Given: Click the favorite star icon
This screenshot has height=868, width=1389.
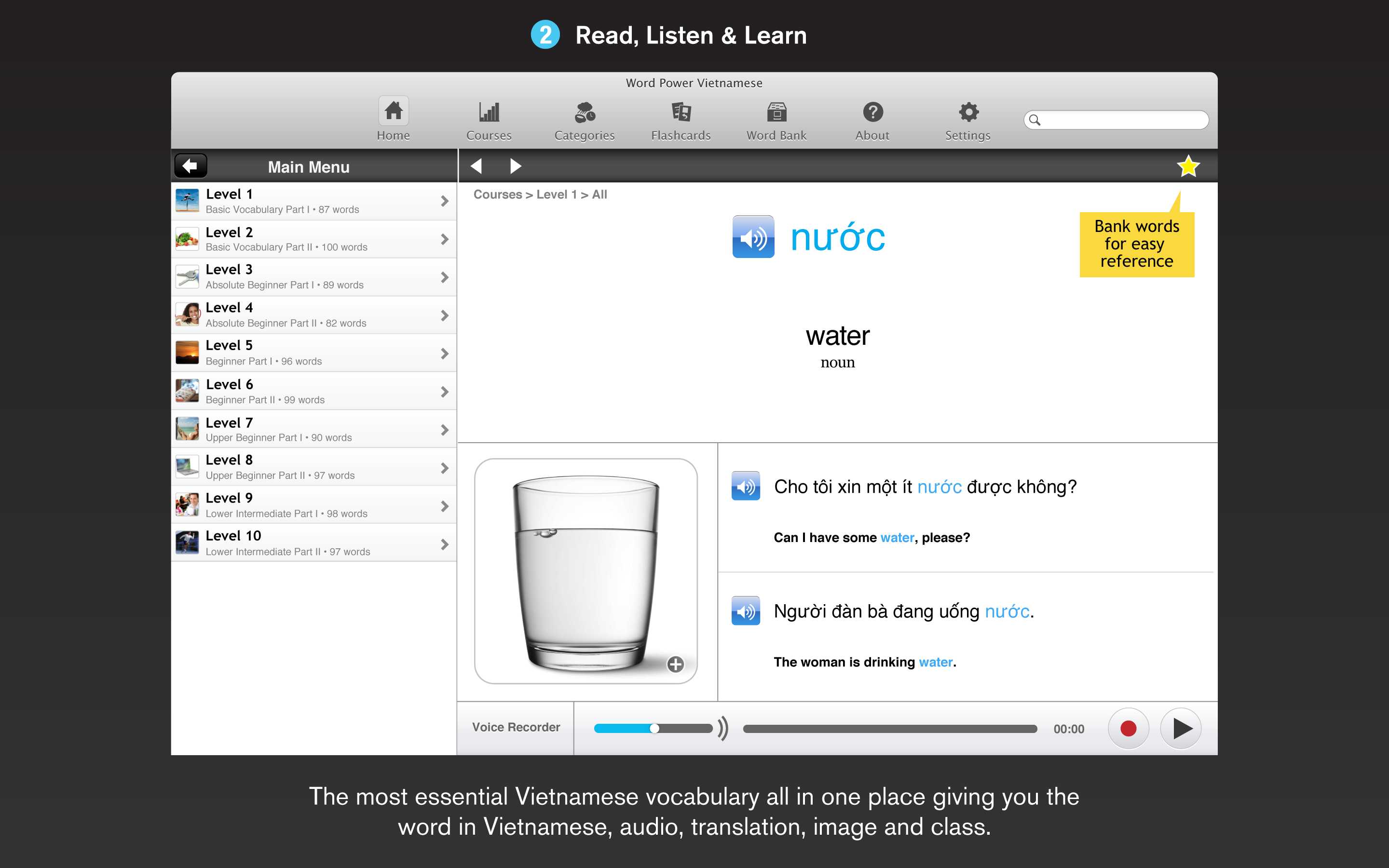Looking at the screenshot, I should pyautogui.click(x=1189, y=167).
